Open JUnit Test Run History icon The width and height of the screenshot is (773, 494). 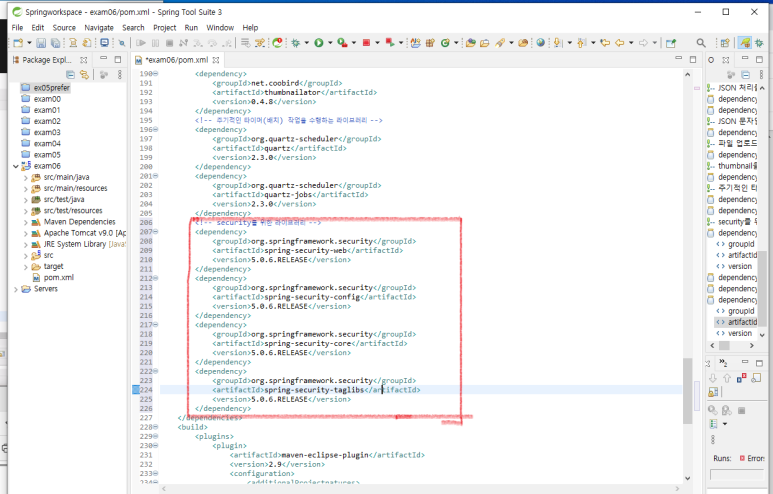[x=713, y=424]
